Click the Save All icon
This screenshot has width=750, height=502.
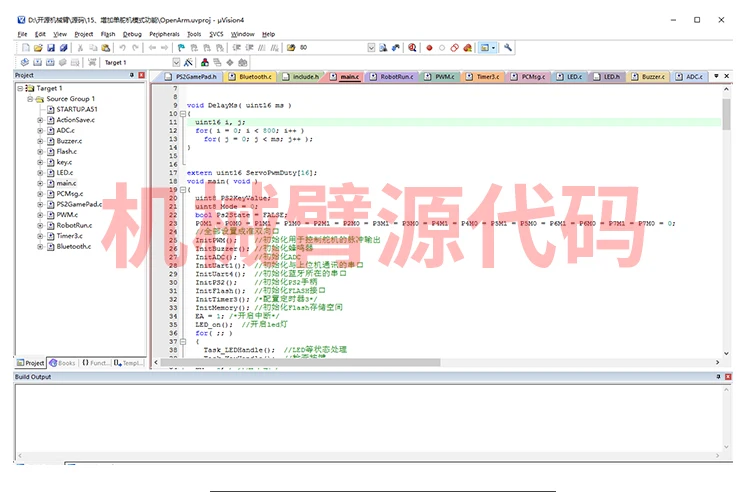point(63,48)
